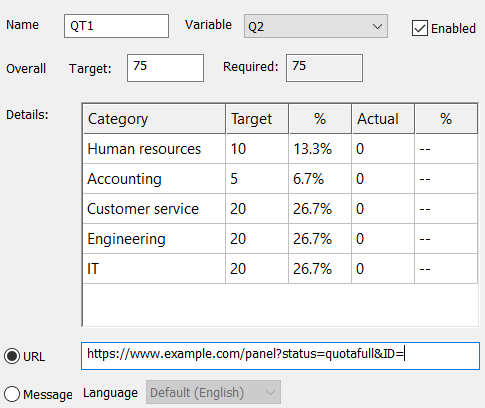Click the Actual column header
Screen dimensions: 485x408
point(383,119)
